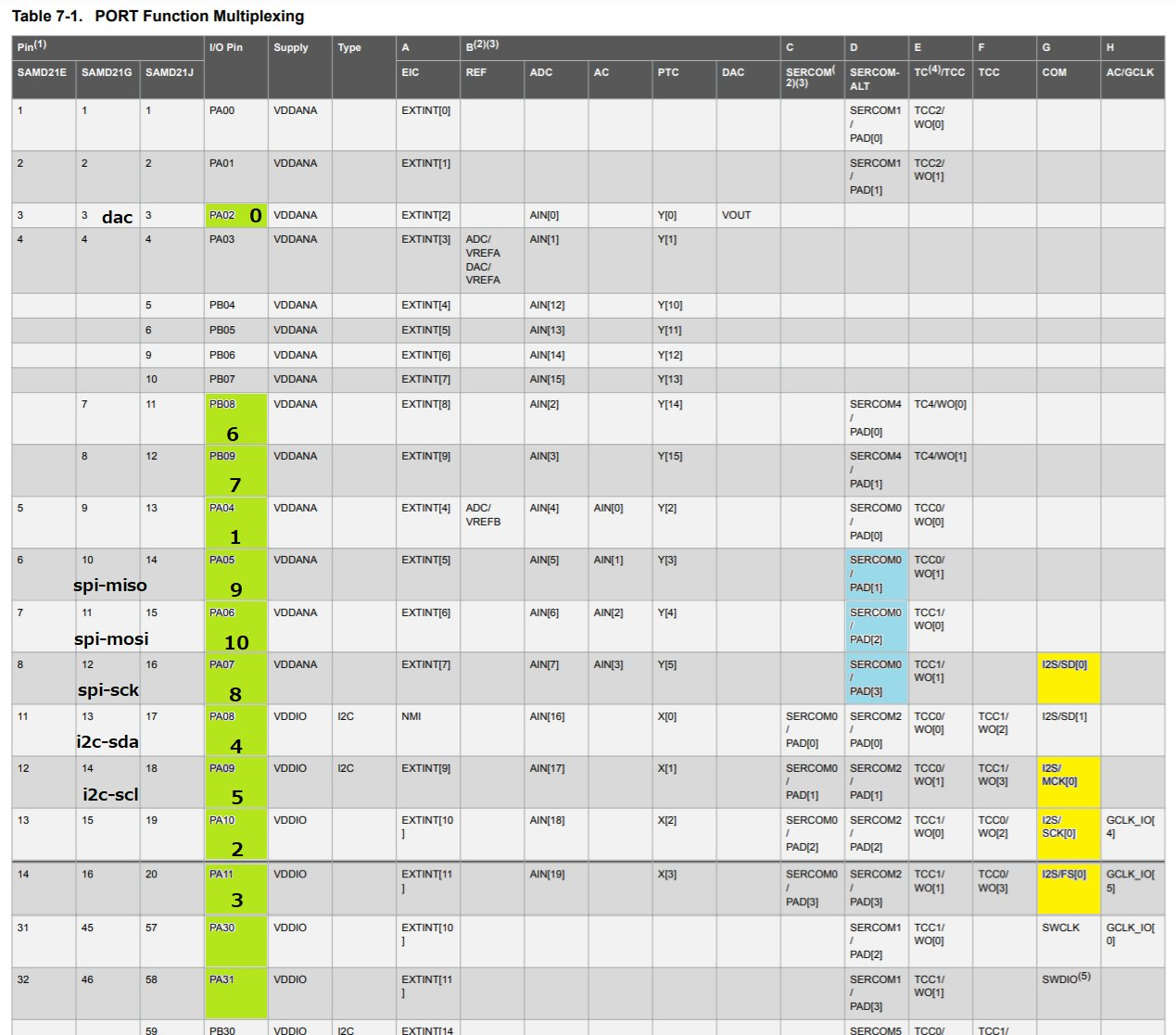
Task: Click the yellow I2S/SD[0] cell
Action: click(1069, 678)
